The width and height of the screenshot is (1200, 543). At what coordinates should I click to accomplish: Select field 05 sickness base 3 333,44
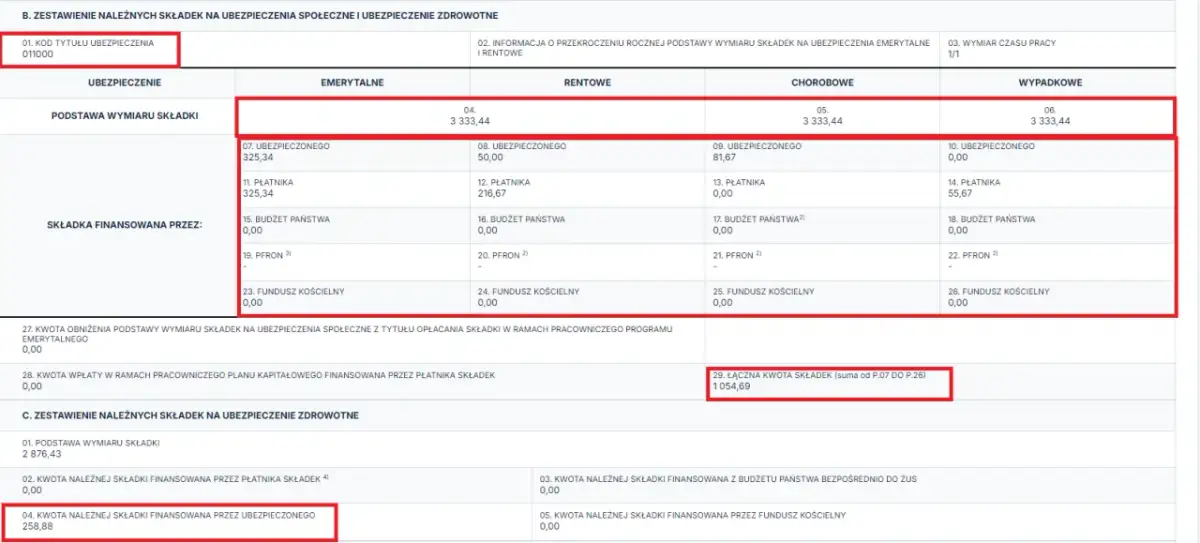[x=823, y=120]
